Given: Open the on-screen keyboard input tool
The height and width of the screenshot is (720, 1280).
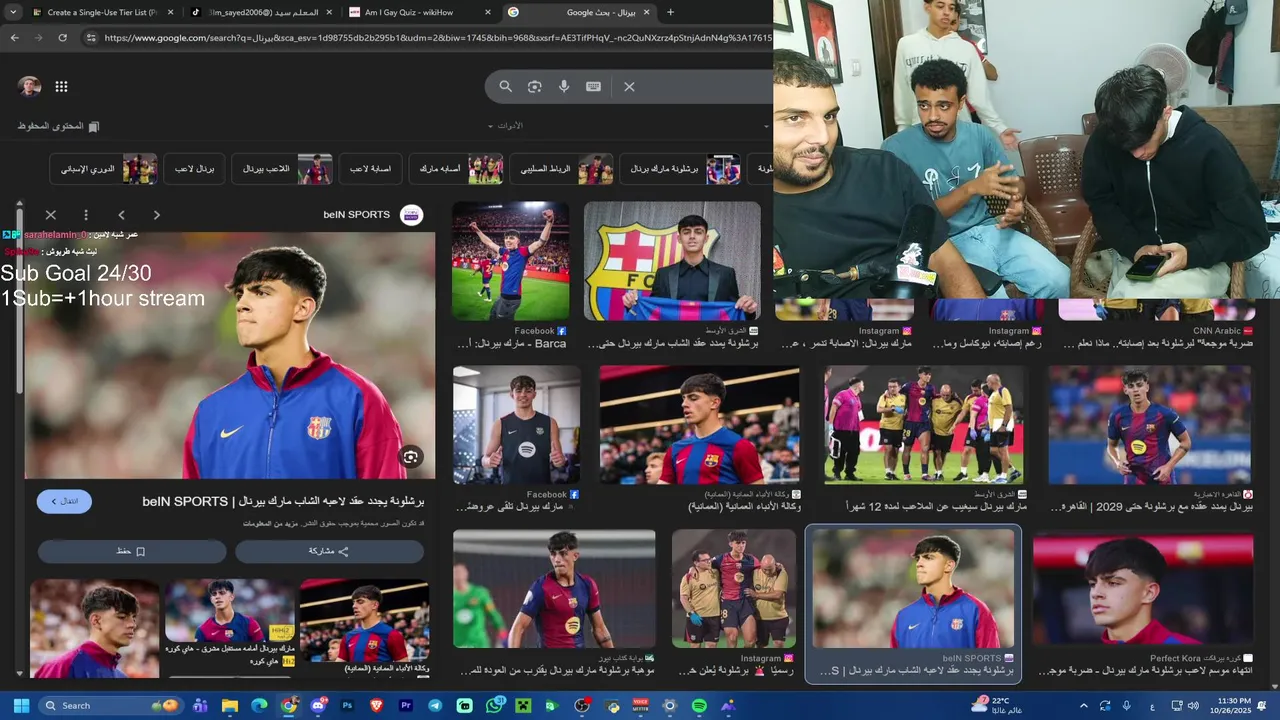Looking at the screenshot, I should pyautogui.click(x=593, y=87).
